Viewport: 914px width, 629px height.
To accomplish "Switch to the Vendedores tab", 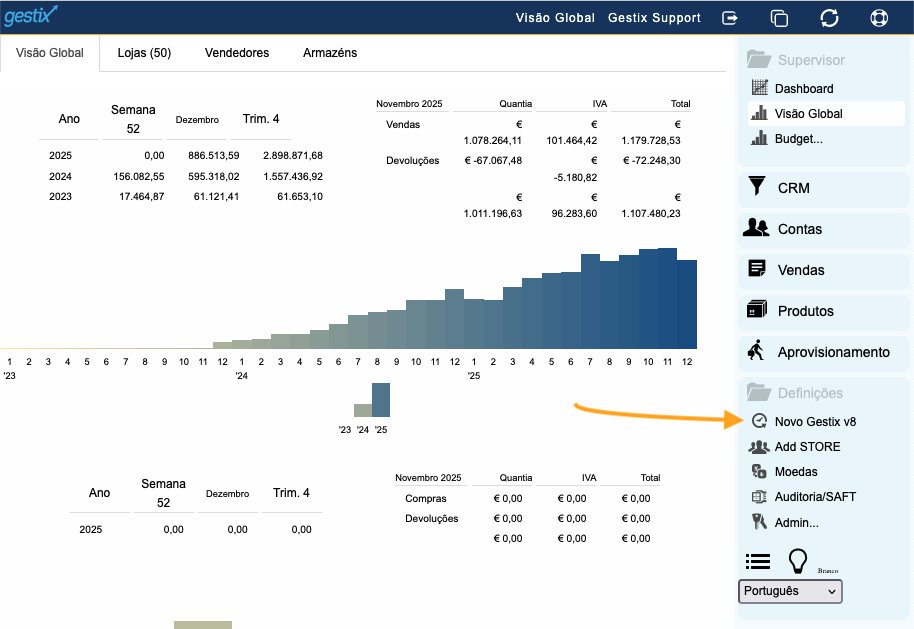I will click(237, 53).
